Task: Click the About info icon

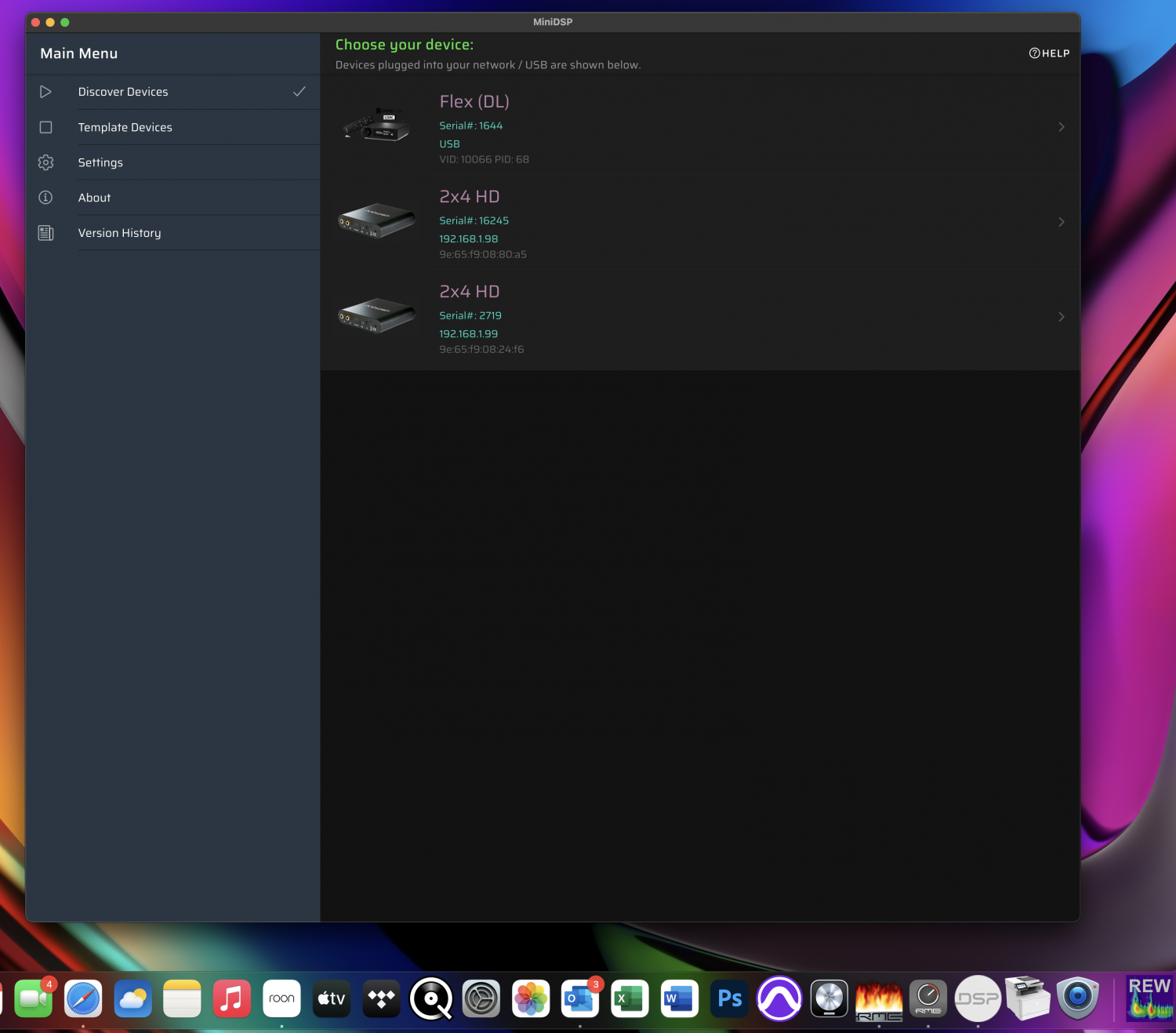Action: [45, 198]
